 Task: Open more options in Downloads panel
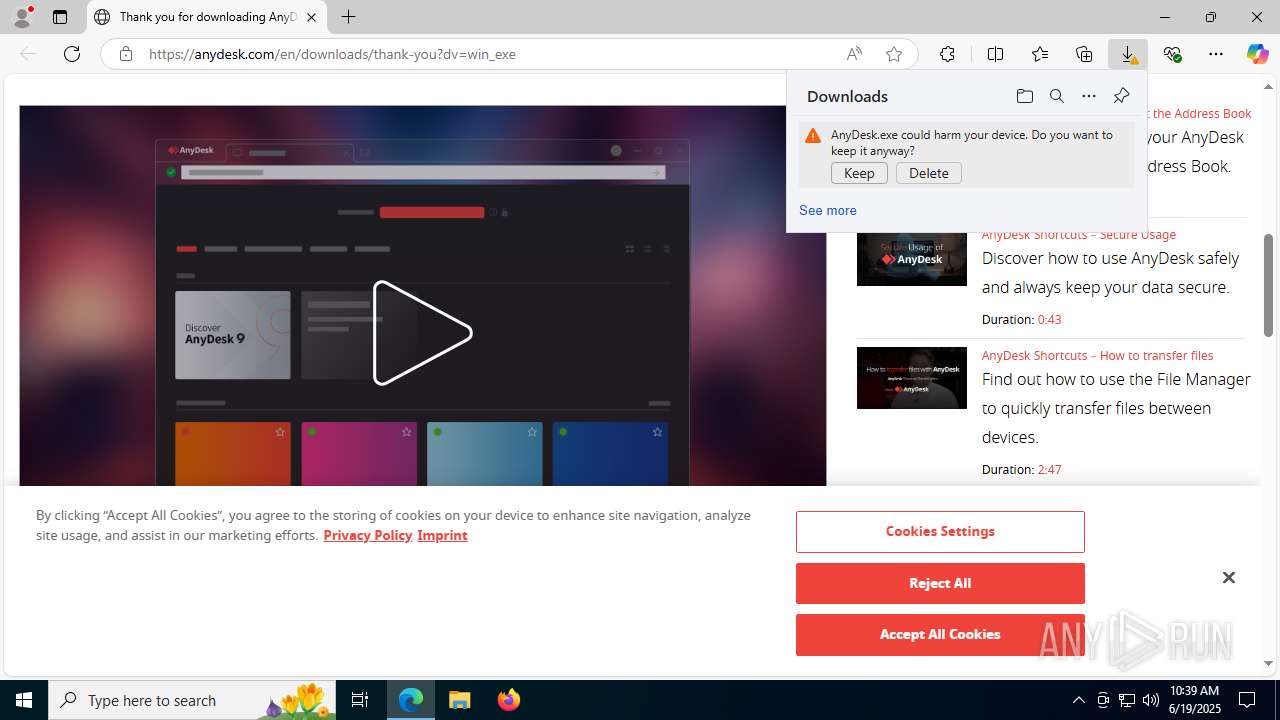click(x=1088, y=96)
